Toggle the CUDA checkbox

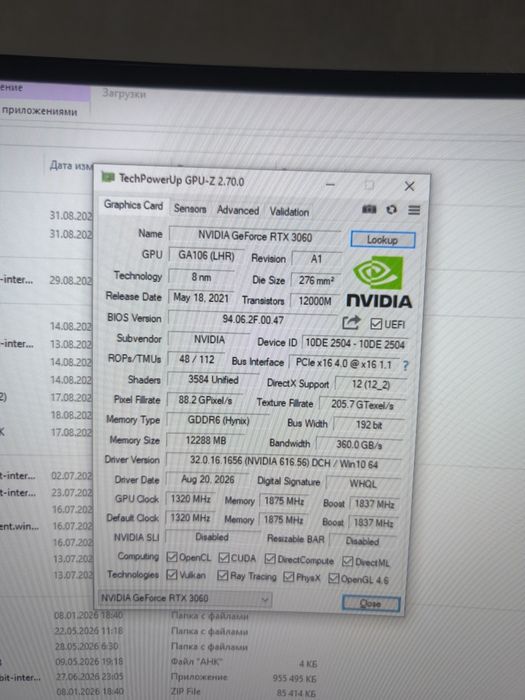[x=224, y=558]
